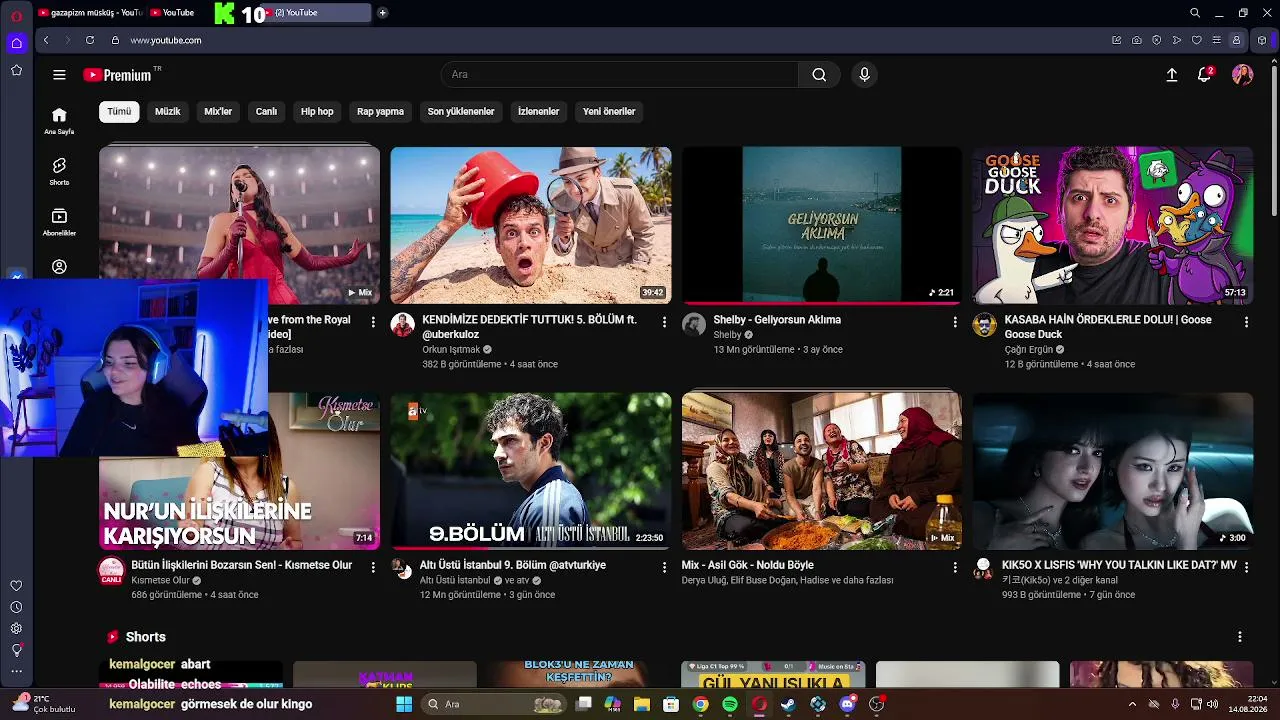This screenshot has height=720, width=1280.
Task: Click the Opera logo menu button
Action: click(16, 15)
